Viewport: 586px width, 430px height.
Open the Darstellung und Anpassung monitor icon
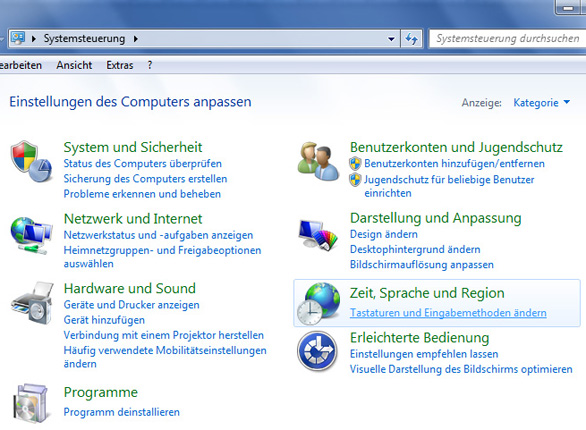318,235
